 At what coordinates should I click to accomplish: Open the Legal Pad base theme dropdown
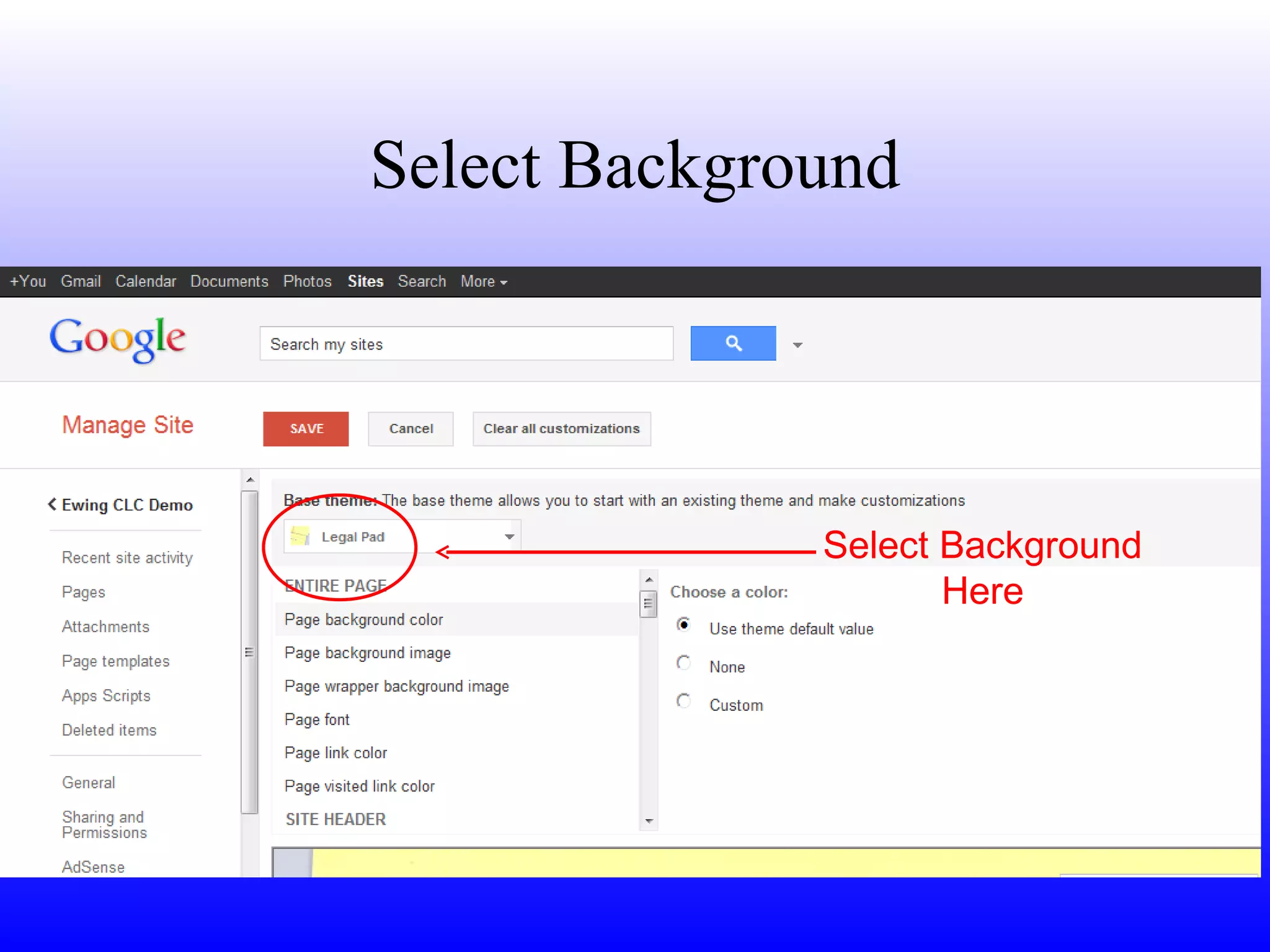[x=402, y=536]
